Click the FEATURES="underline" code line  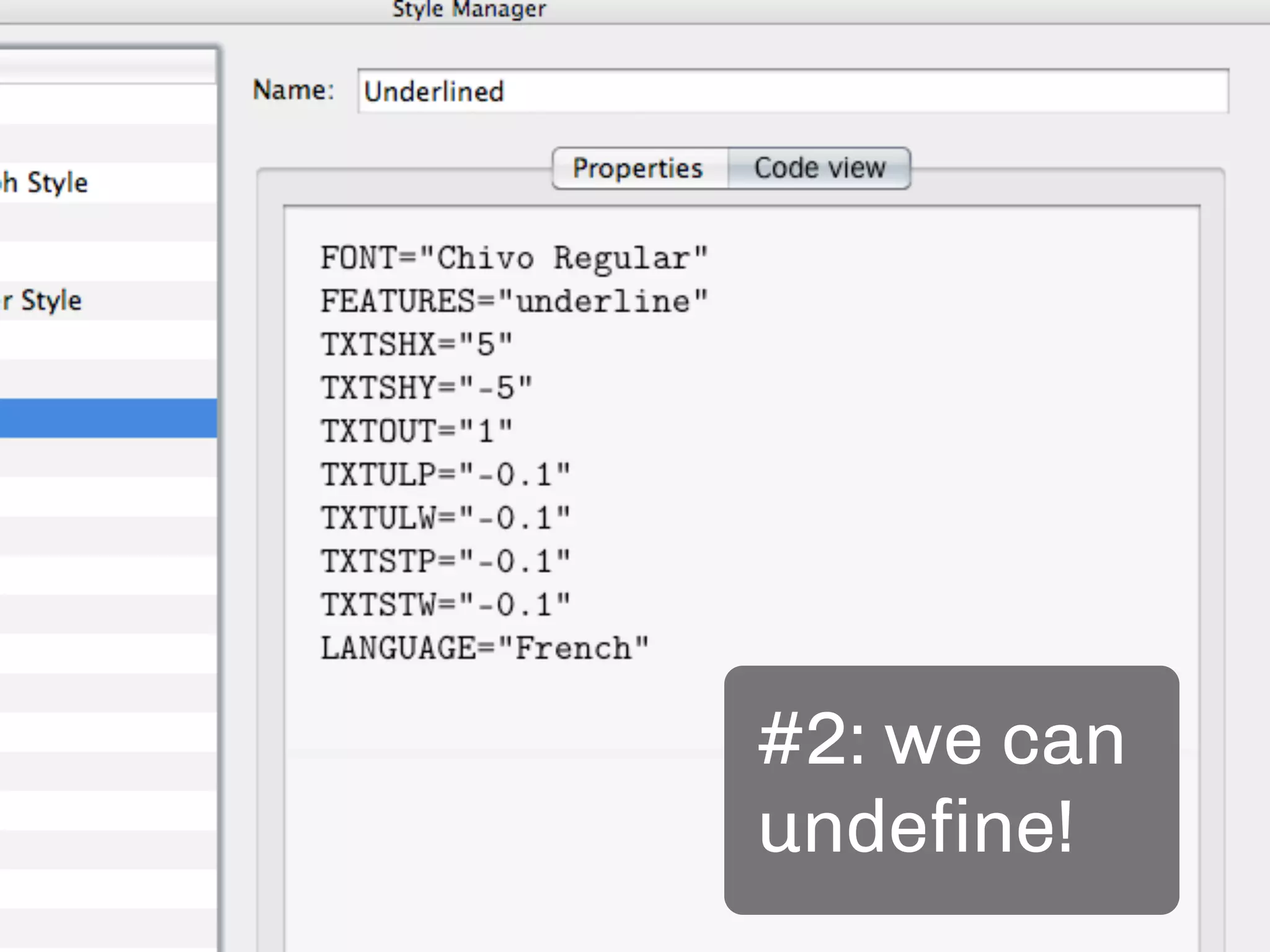tap(514, 302)
